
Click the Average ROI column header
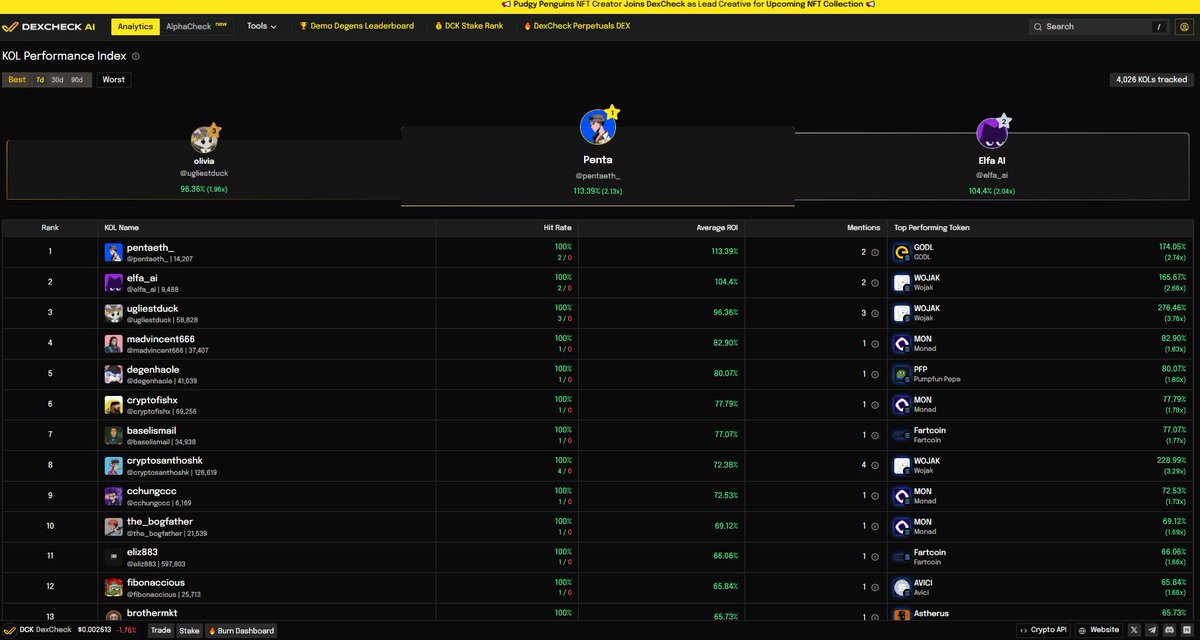[715, 227]
